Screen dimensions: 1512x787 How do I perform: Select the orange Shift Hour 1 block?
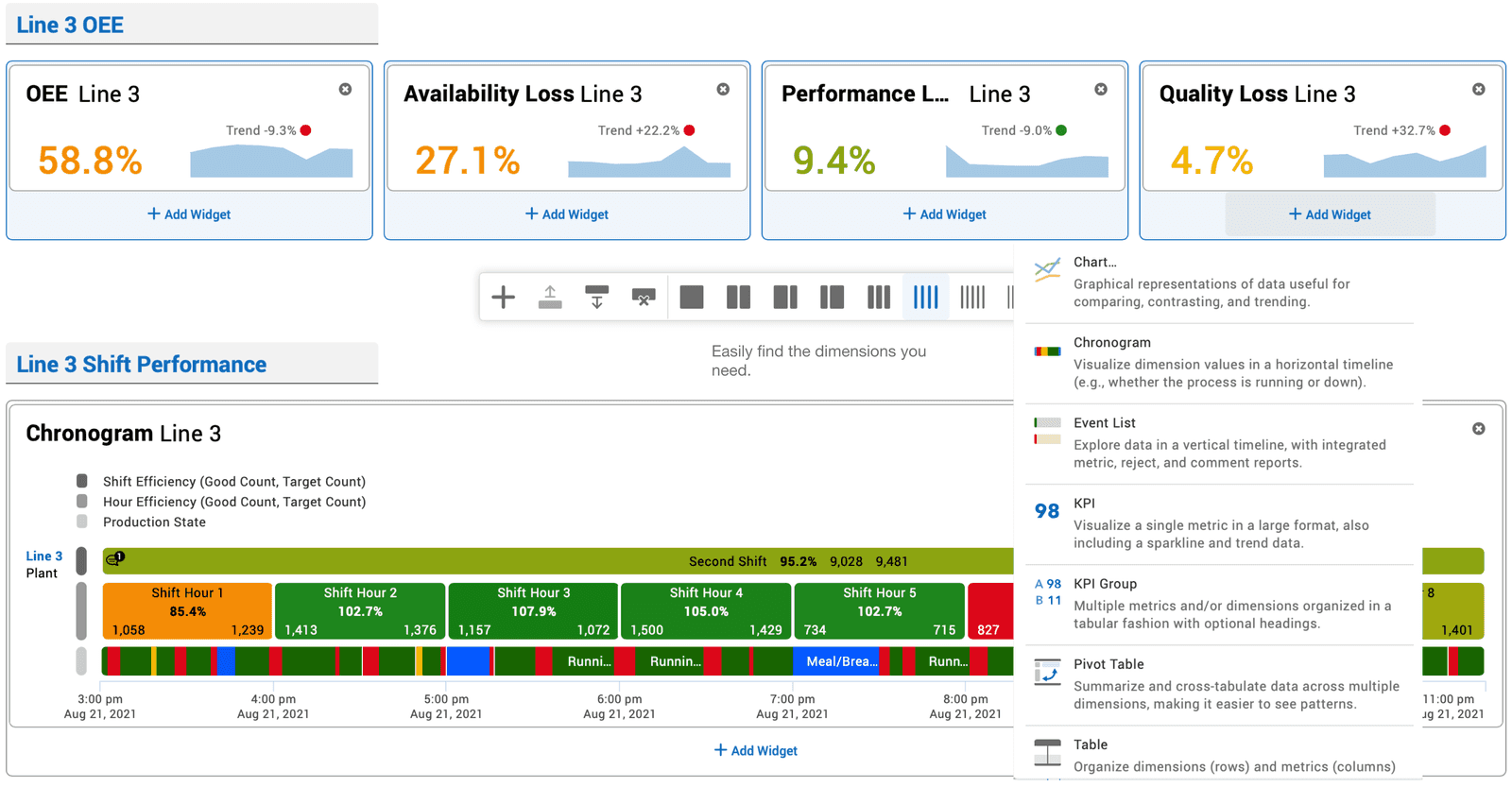click(187, 611)
